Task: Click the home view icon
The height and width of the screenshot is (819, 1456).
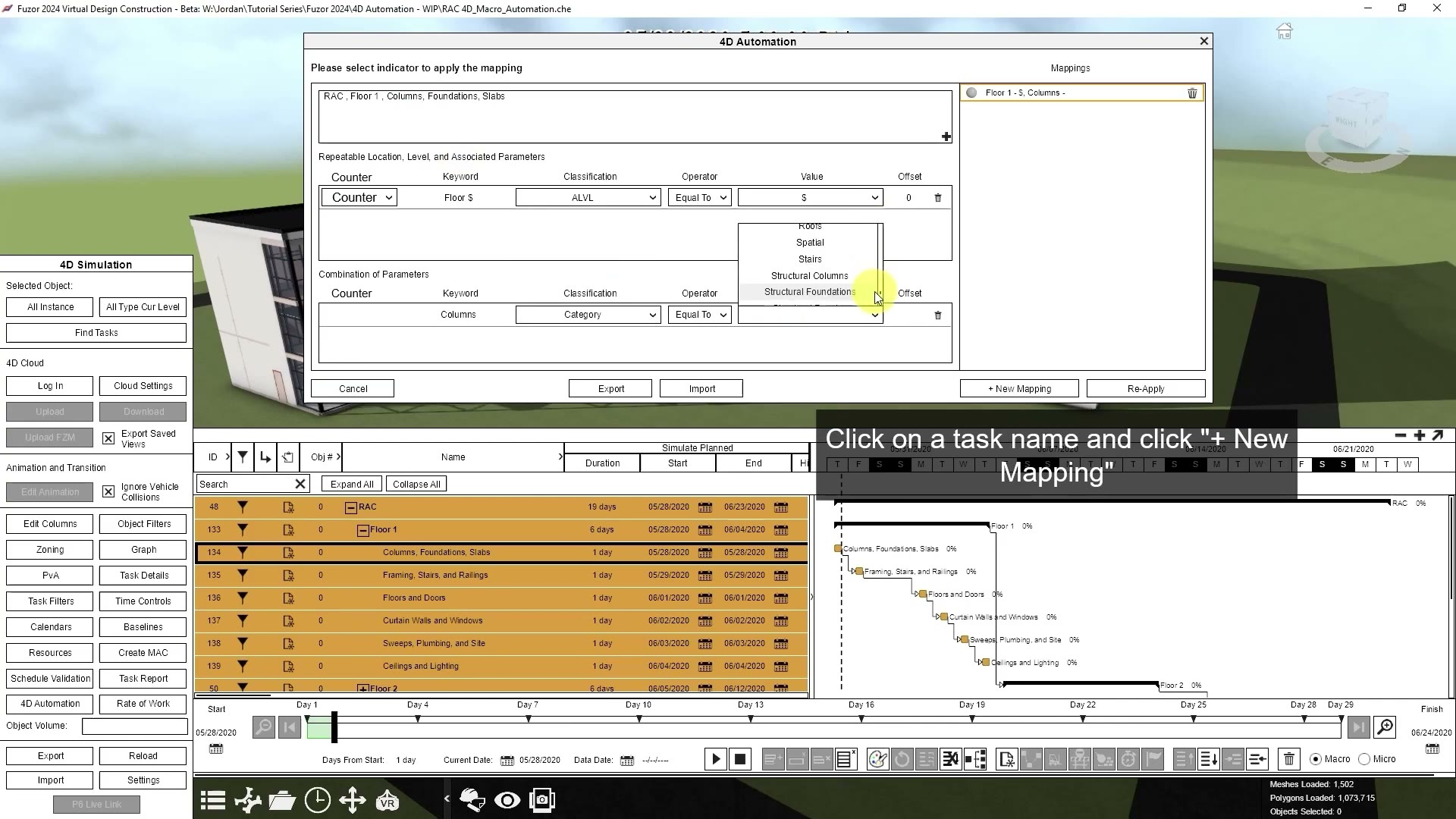Action: (1284, 31)
